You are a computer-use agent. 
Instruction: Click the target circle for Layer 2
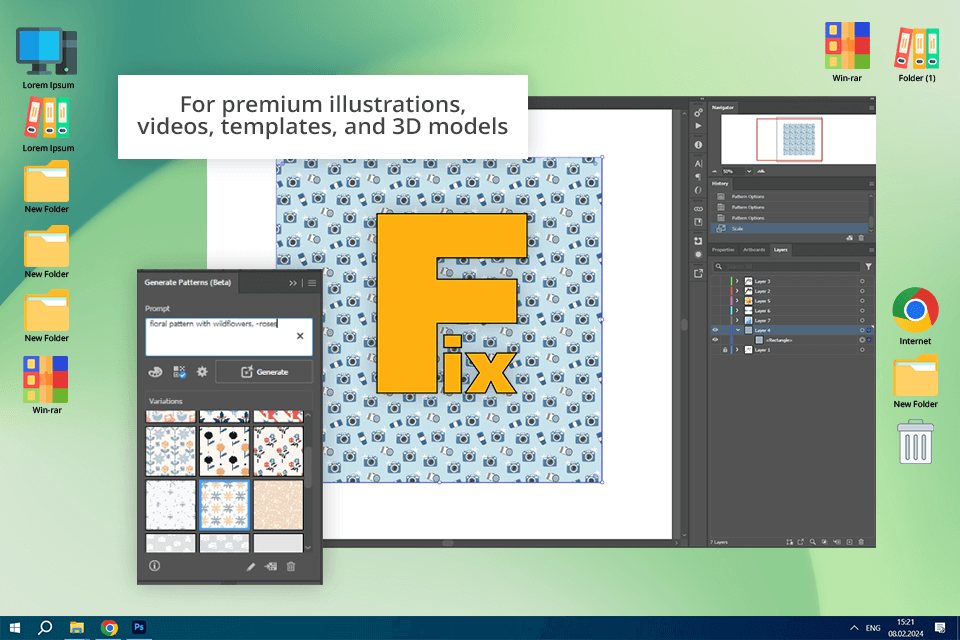click(862, 291)
